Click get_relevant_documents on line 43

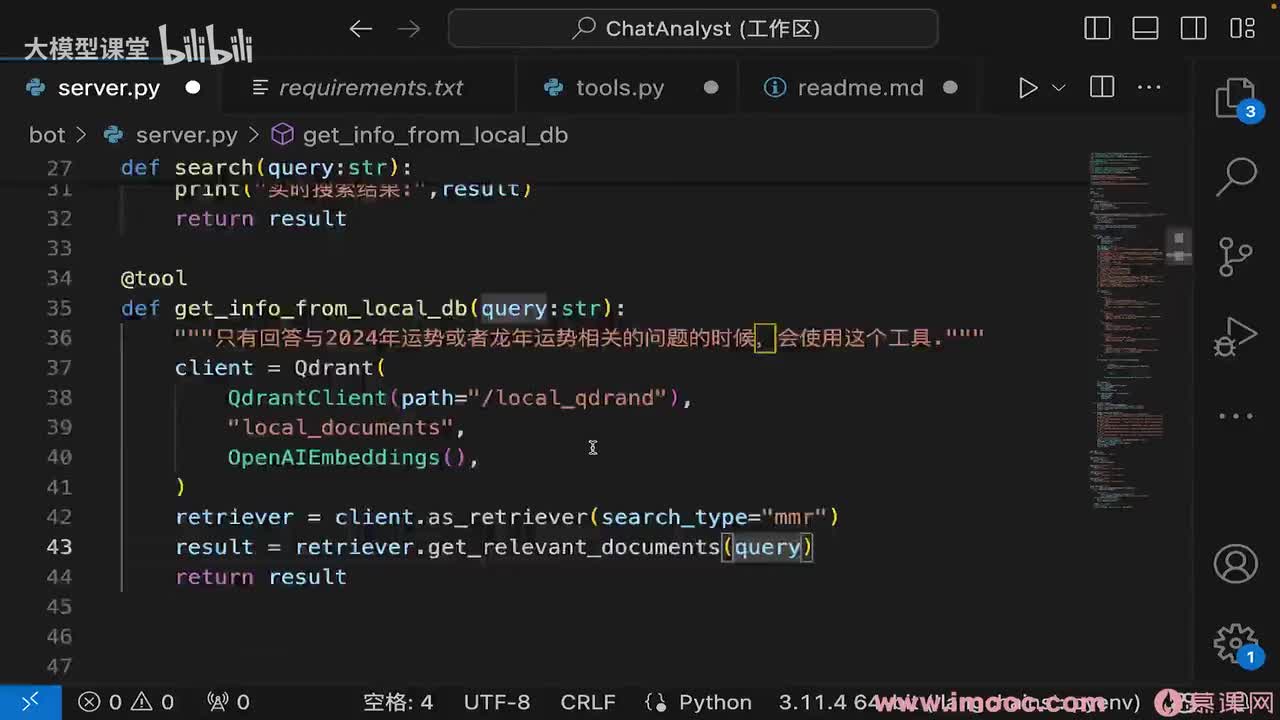tap(574, 548)
